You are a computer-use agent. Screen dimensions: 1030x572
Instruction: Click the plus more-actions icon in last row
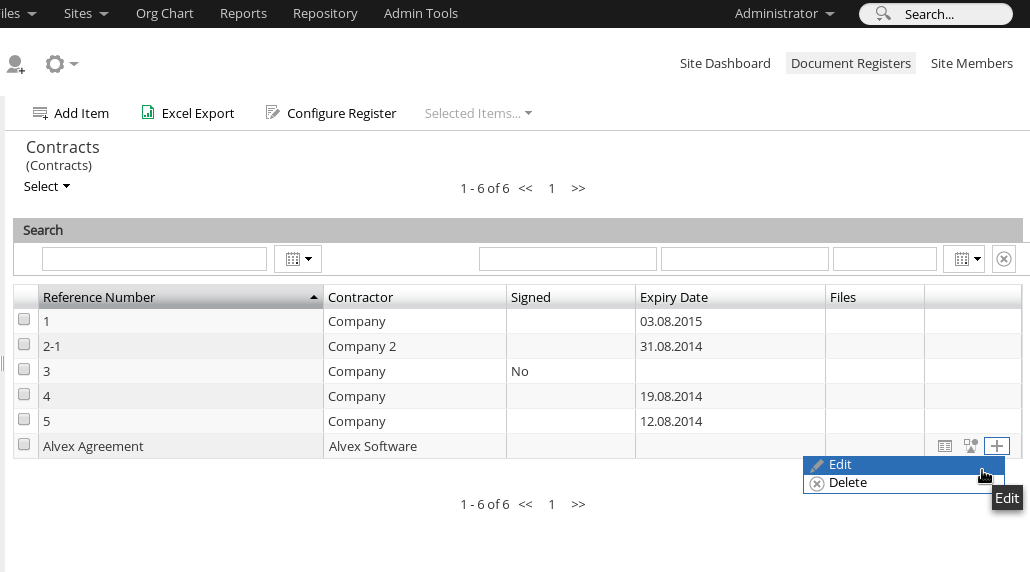pos(997,446)
